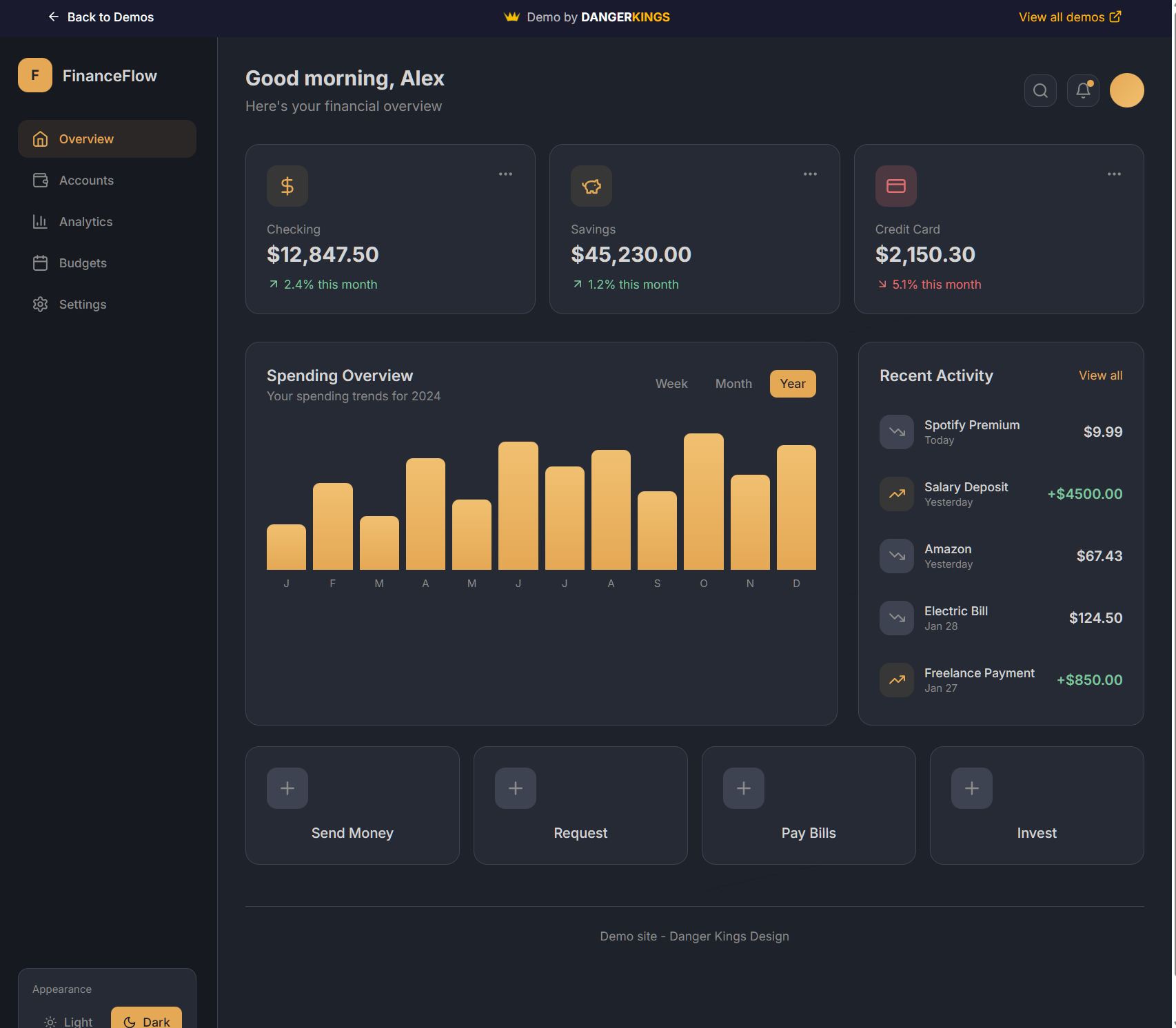Click the piggy bank icon on Savings card
This screenshot has height=1028, width=1176.
(591, 185)
